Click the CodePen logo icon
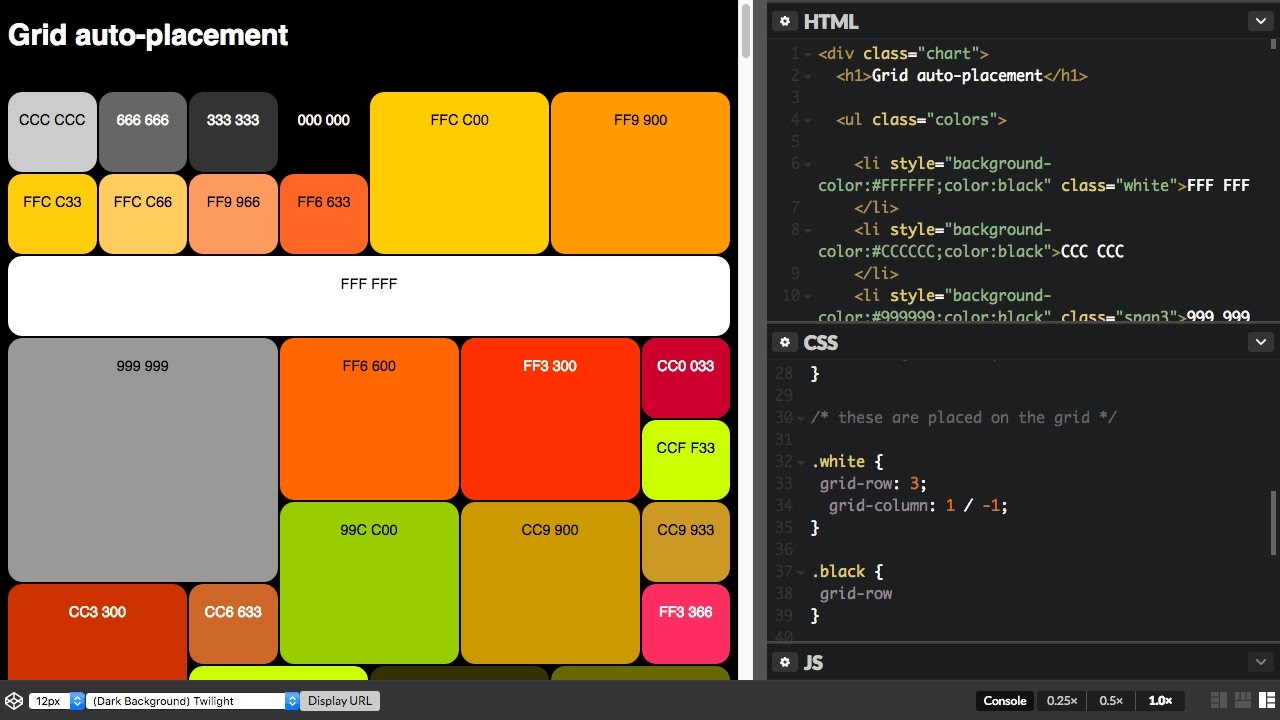 point(14,701)
